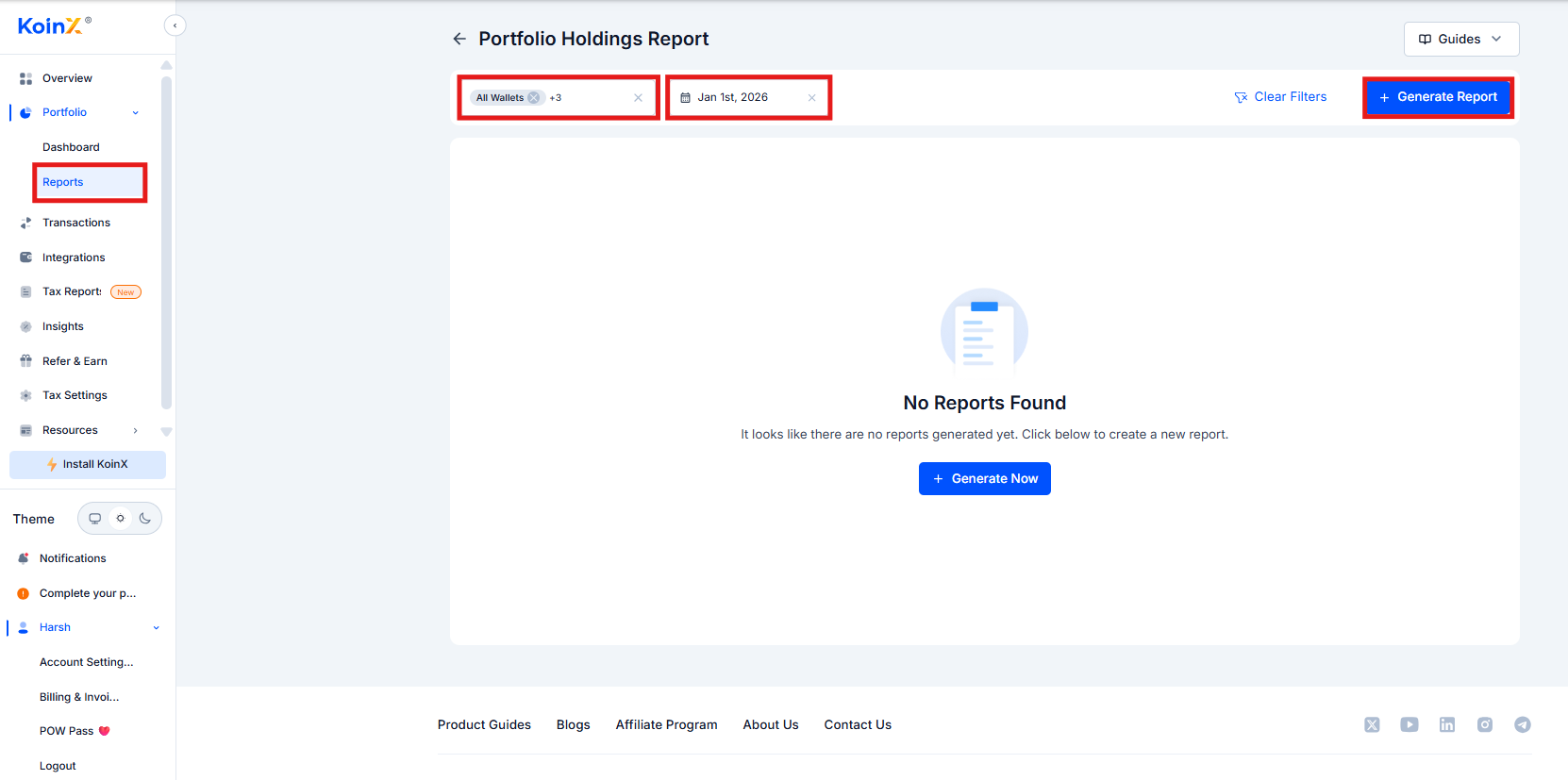
Task: Click the Complete your profile item
Action: pos(88,593)
